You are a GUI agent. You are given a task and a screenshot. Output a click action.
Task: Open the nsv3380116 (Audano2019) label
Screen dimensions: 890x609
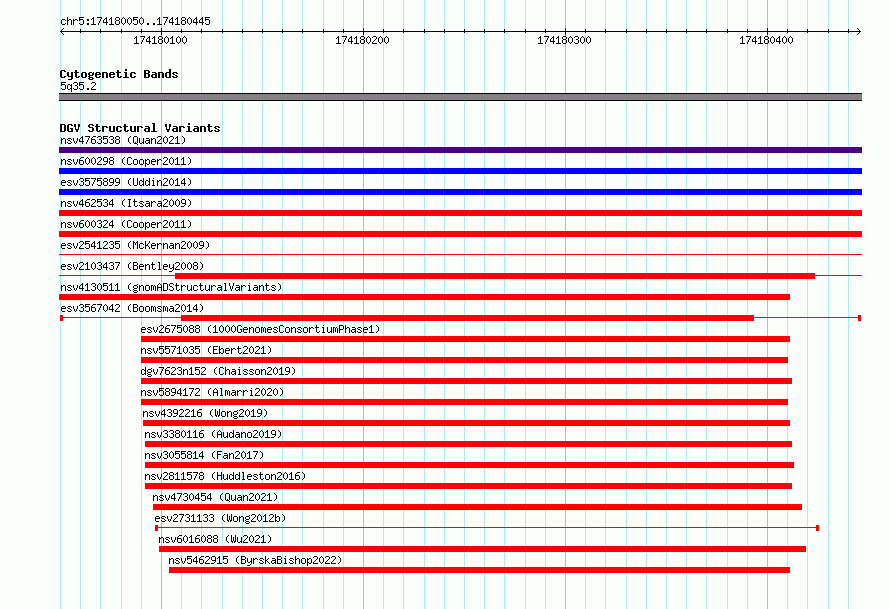pyautogui.click(x=213, y=434)
